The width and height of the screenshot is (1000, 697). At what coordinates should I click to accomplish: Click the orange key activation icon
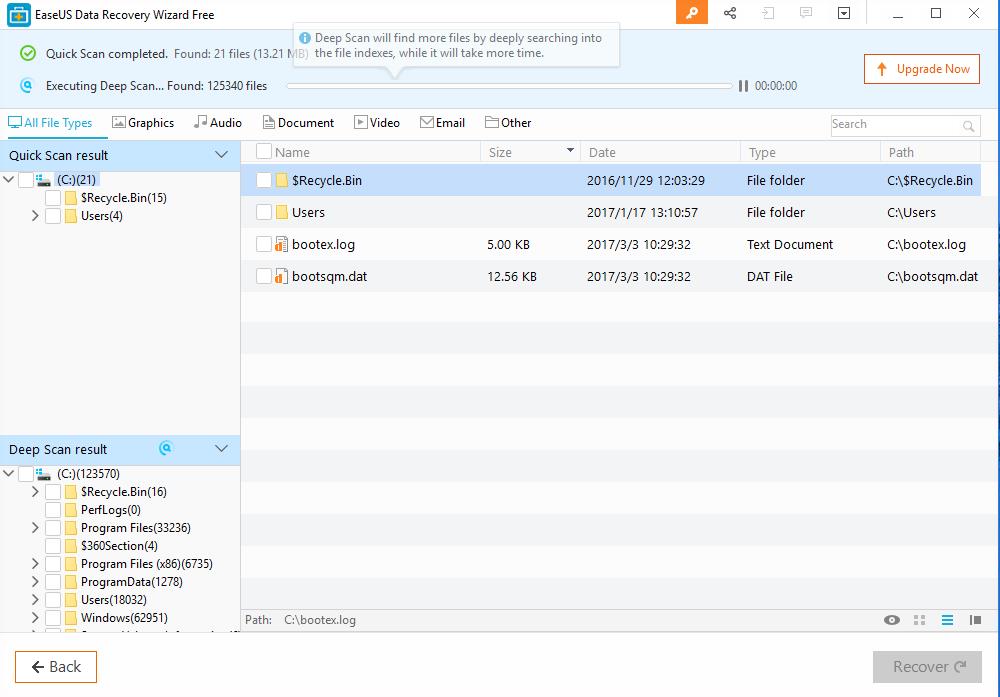[691, 13]
